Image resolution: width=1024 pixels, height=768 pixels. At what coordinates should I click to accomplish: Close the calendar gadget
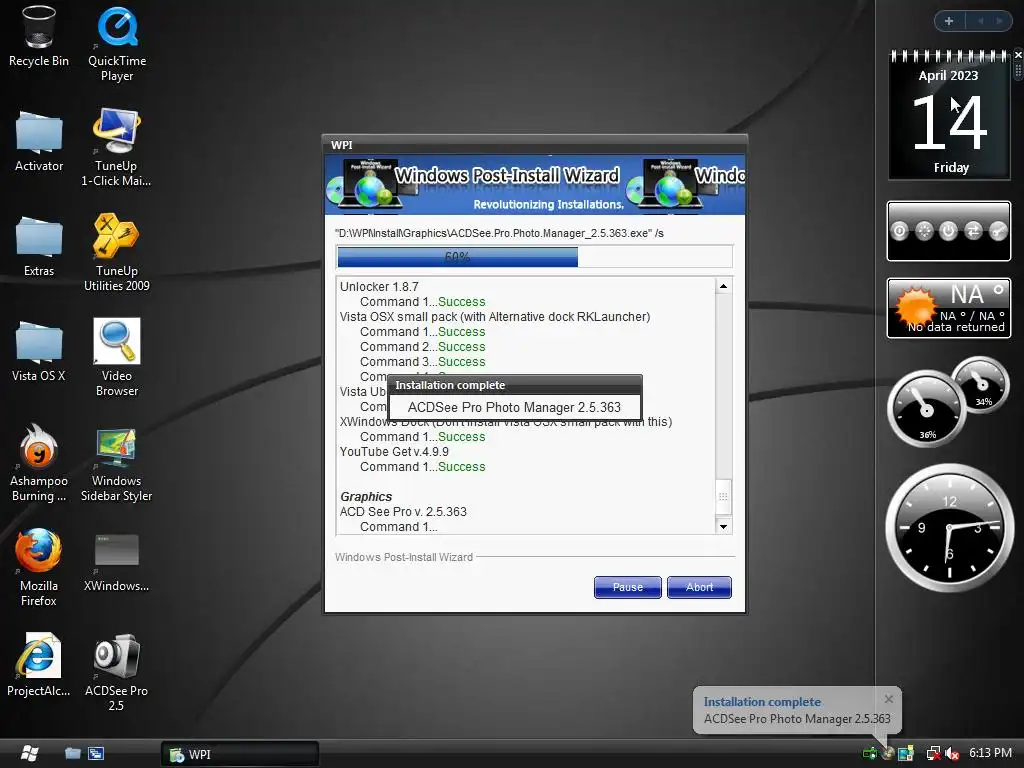point(1018,55)
